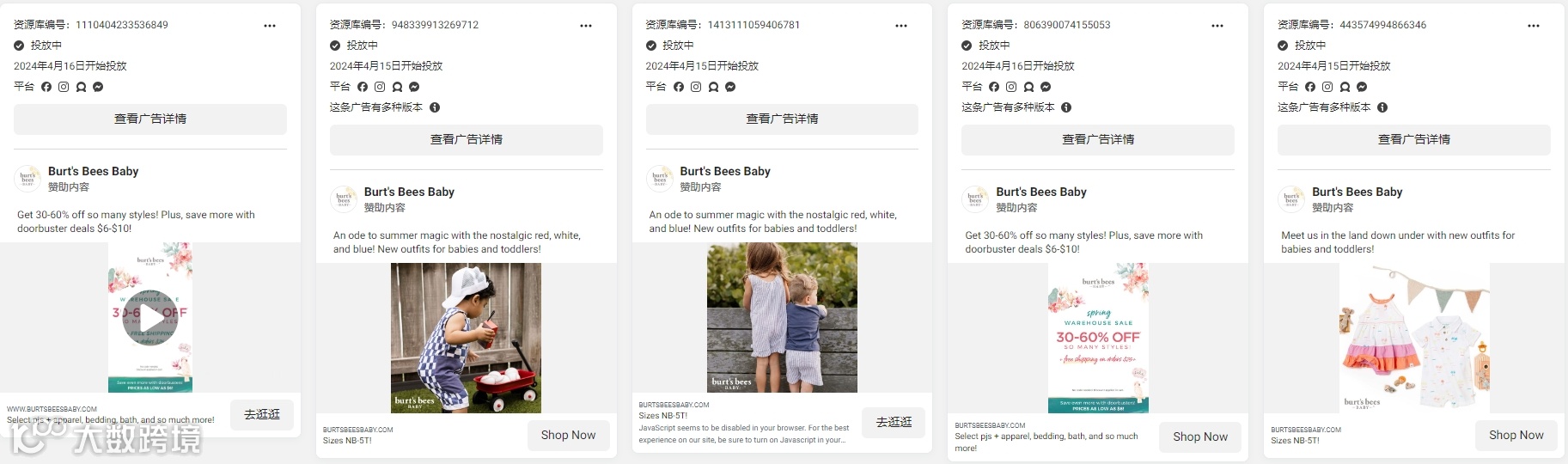Click 去逛逛 button on the two toddlers ad
The width and height of the screenshot is (1568, 464).
pyautogui.click(x=894, y=422)
